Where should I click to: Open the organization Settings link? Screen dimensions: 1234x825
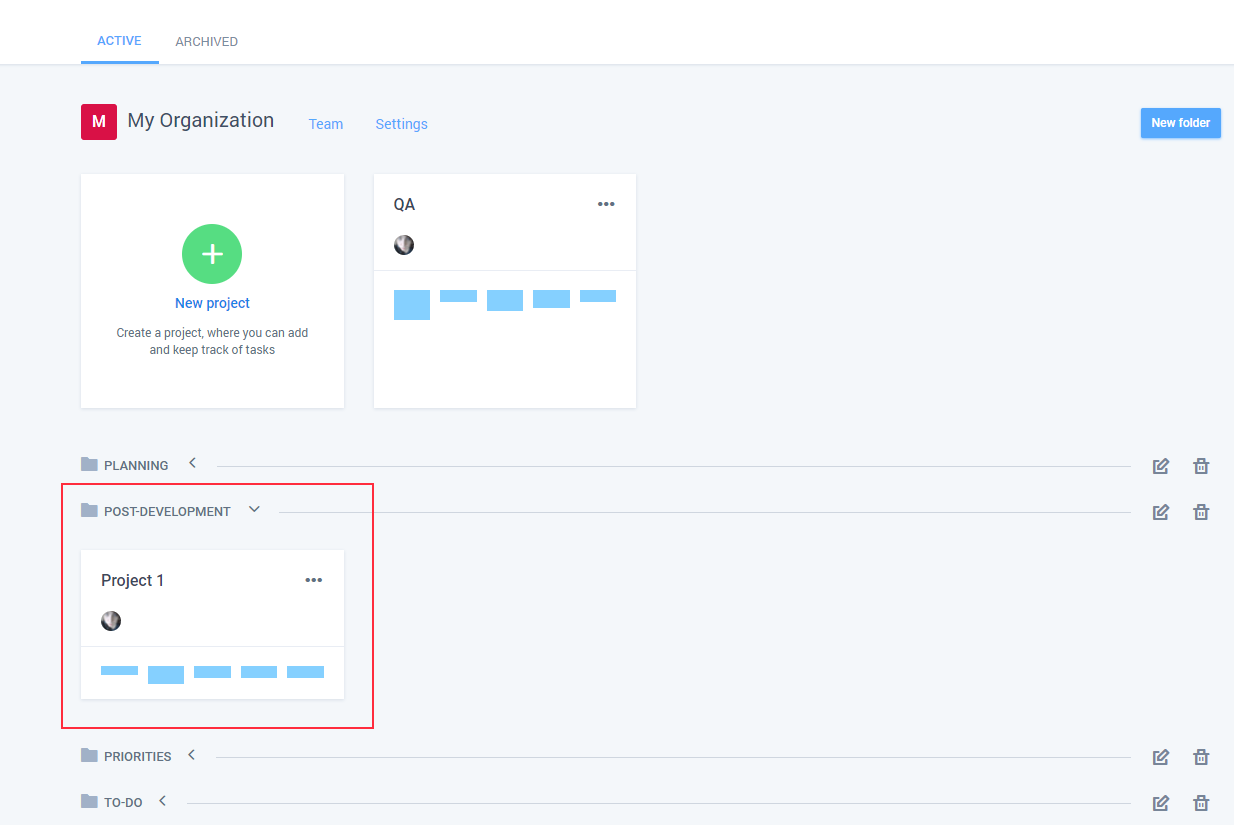[x=401, y=124]
